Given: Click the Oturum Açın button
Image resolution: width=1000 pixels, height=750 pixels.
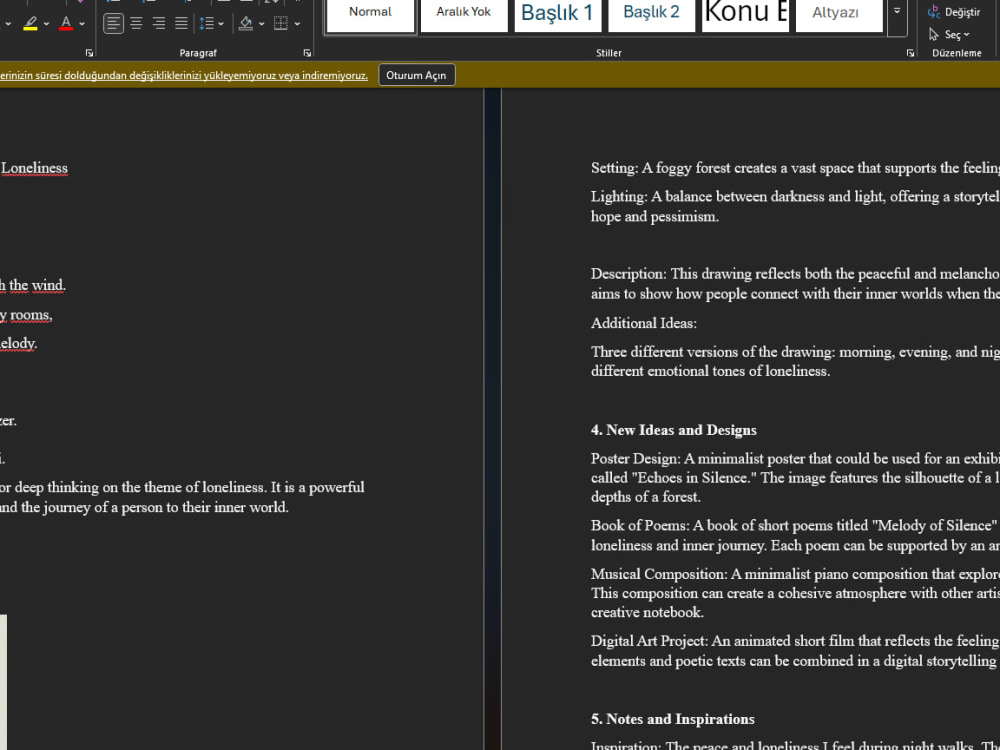Looking at the screenshot, I should tap(416, 75).
